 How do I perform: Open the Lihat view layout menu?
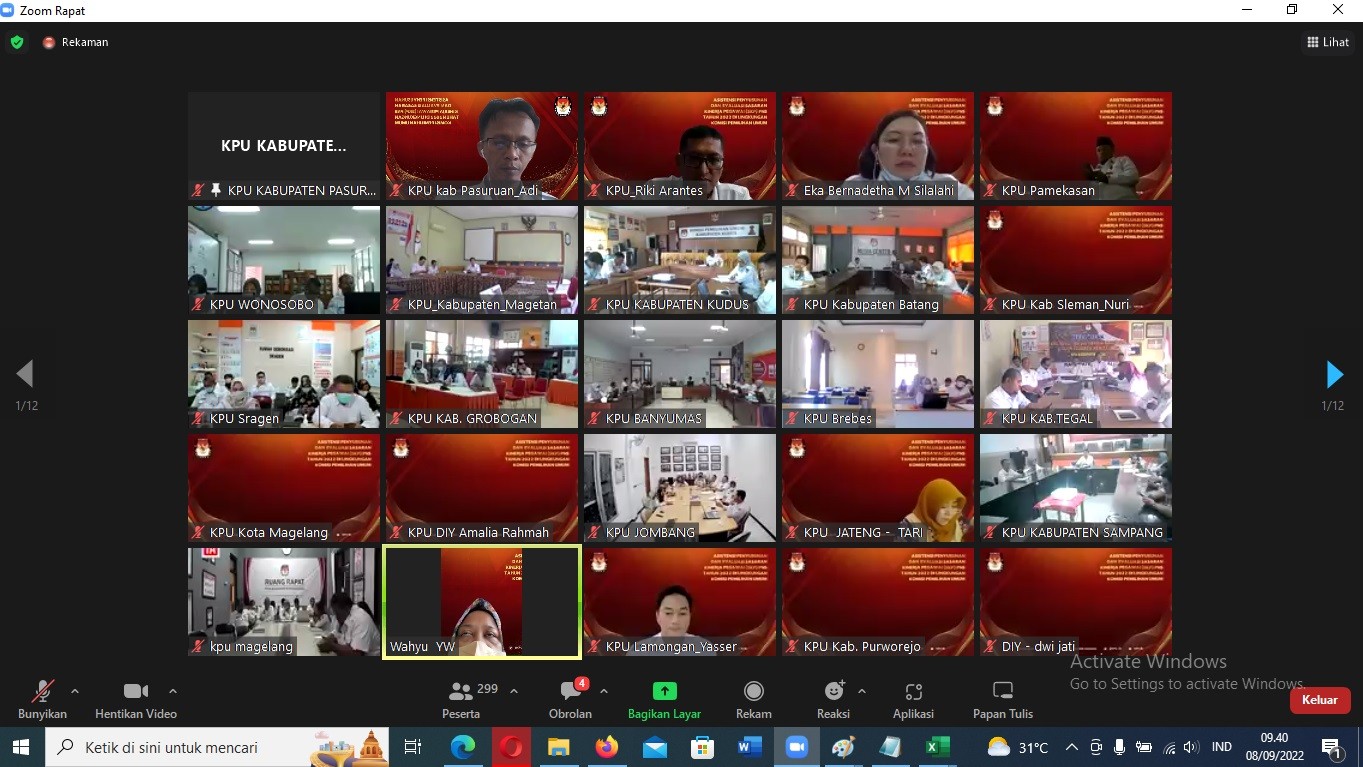(x=1327, y=42)
